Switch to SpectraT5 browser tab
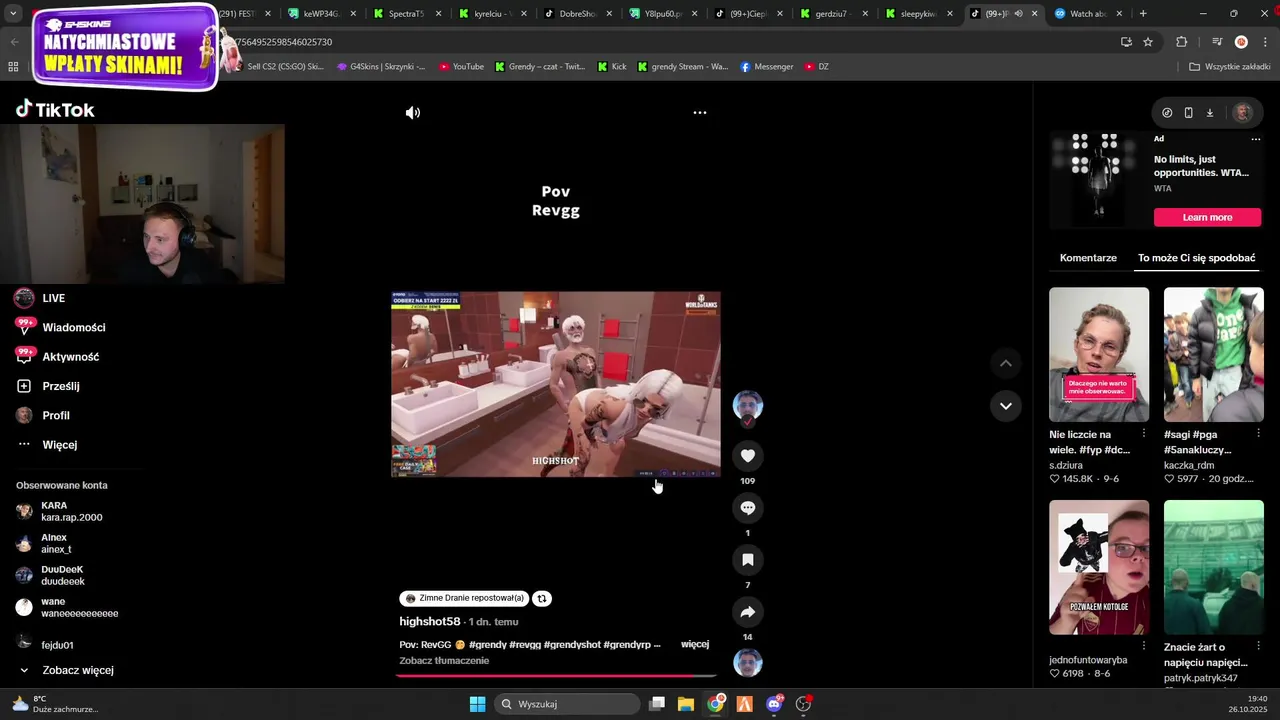The image size is (1280, 720). point(406,14)
